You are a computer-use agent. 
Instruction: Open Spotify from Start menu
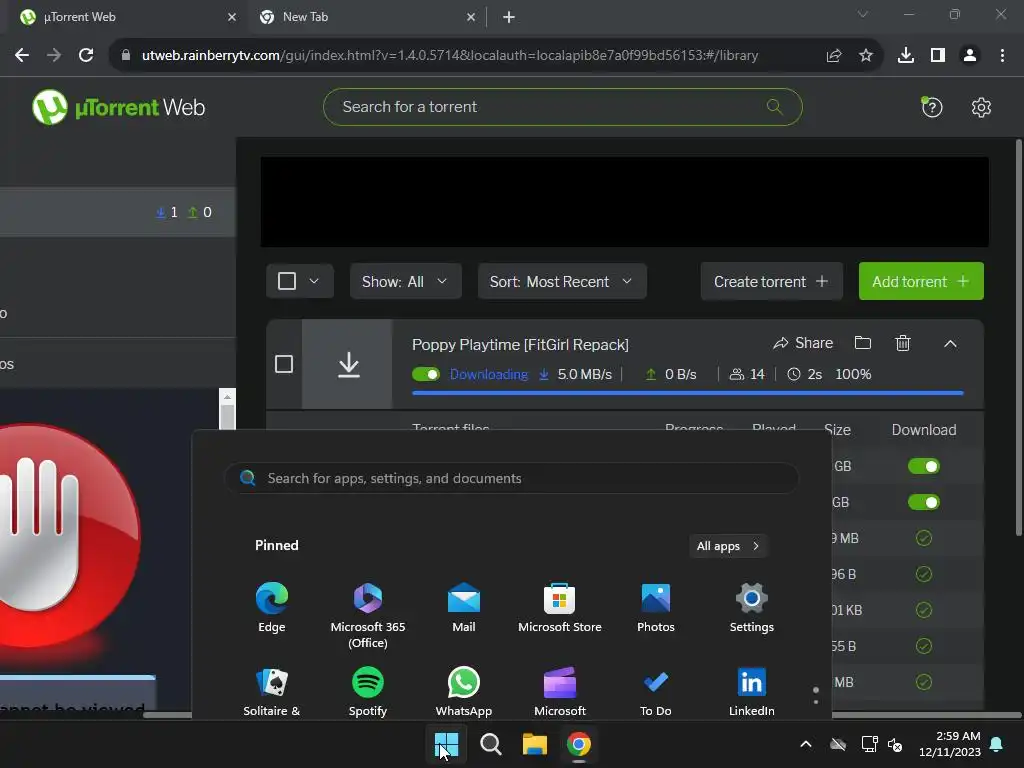coord(368,692)
